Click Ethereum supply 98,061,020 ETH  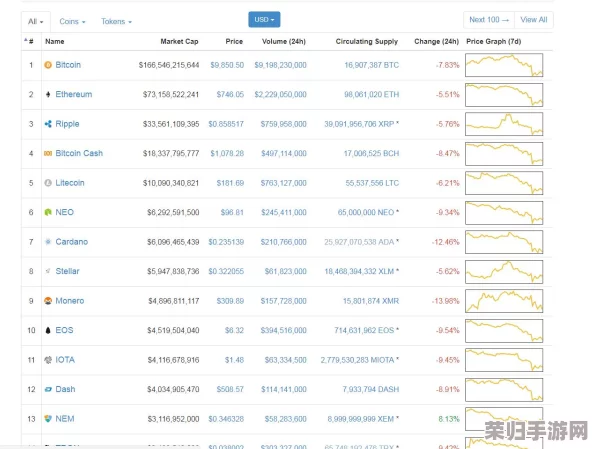[371, 95]
